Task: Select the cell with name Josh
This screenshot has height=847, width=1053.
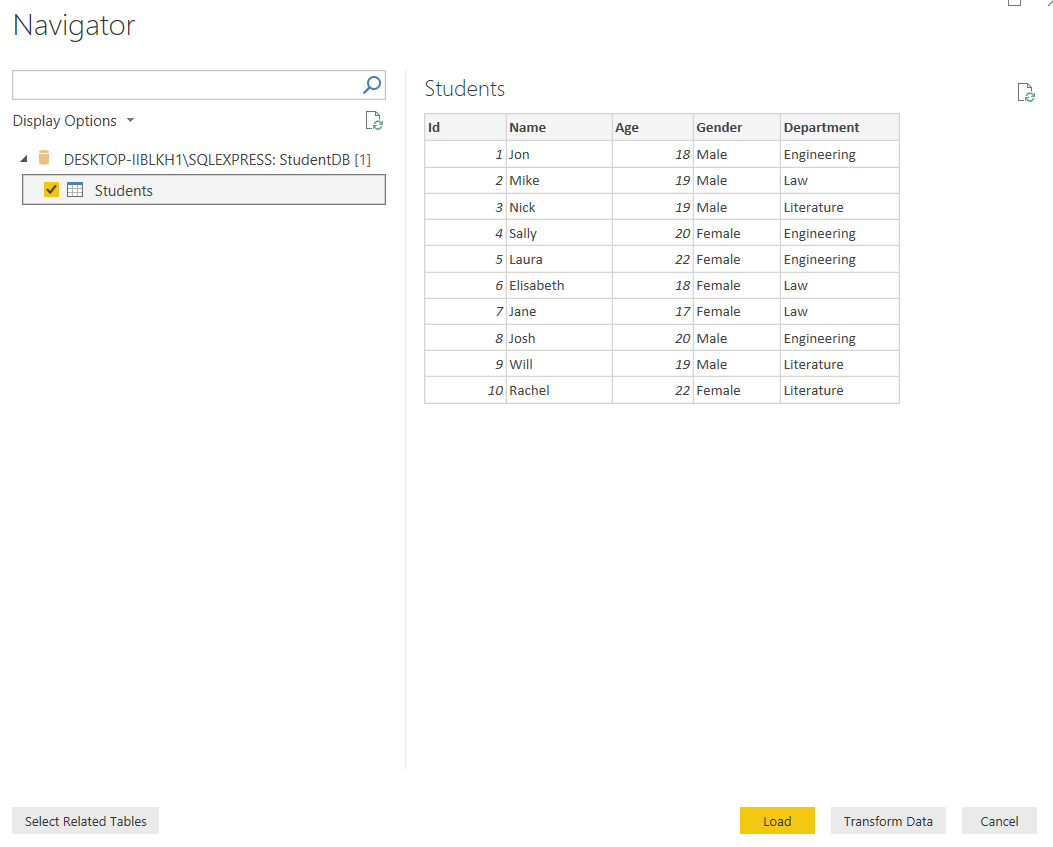Action: click(x=559, y=338)
